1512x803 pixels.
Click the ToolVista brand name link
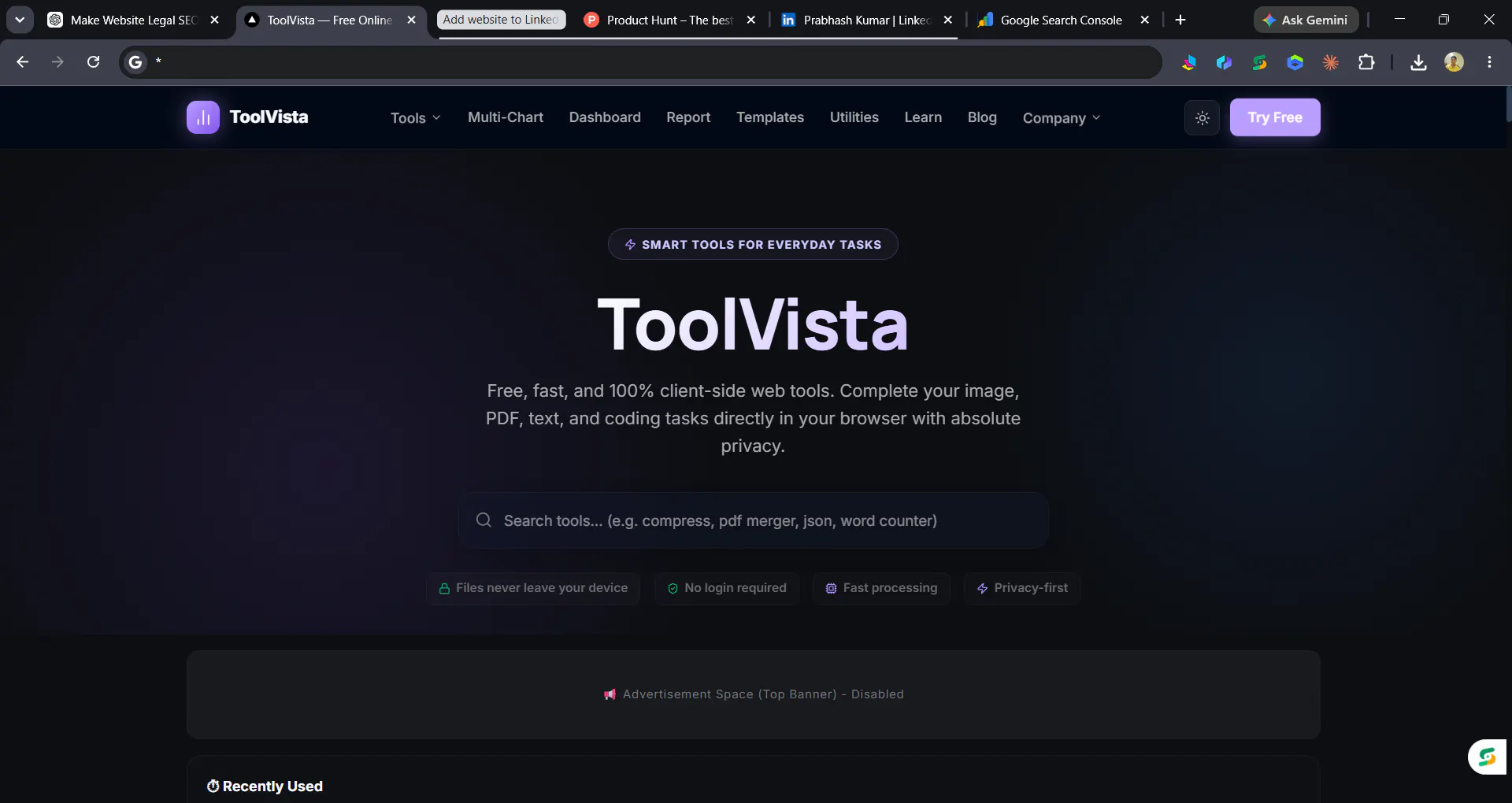[x=269, y=117]
